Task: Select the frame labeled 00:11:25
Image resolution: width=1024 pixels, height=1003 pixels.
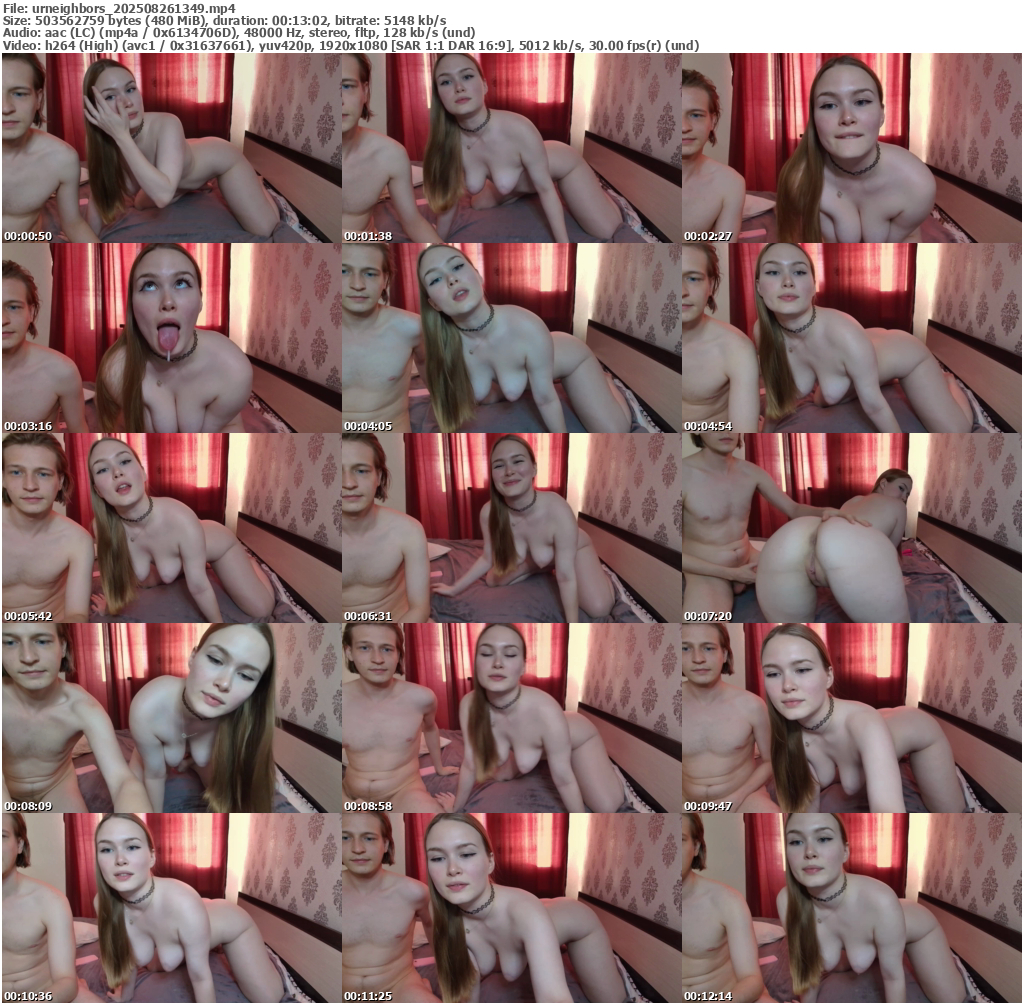Action: pos(511,907)
